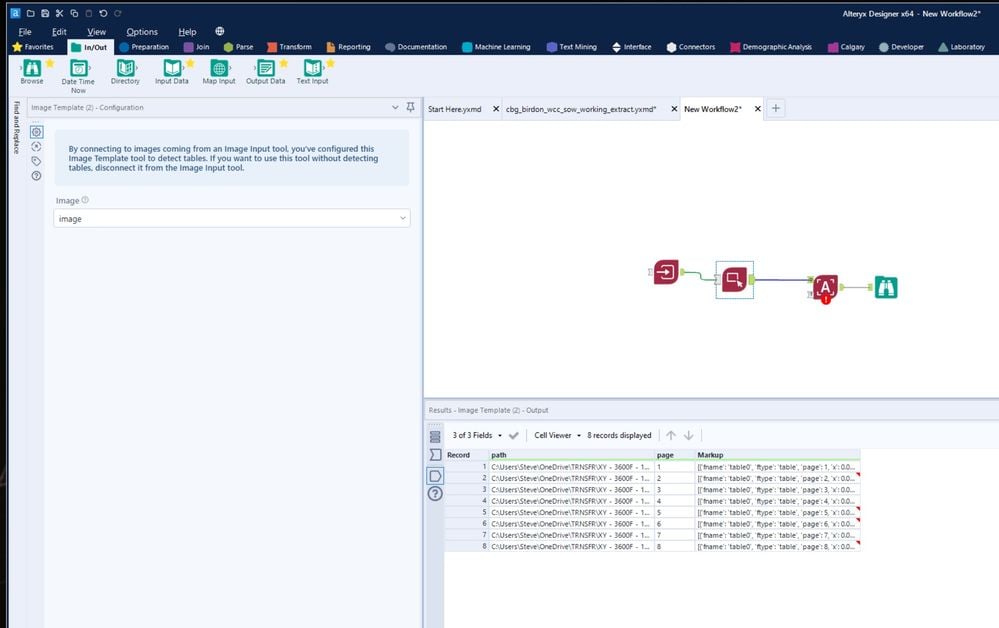
Task: Open the configuration gear tab
Action: click(x=37, y=132)
